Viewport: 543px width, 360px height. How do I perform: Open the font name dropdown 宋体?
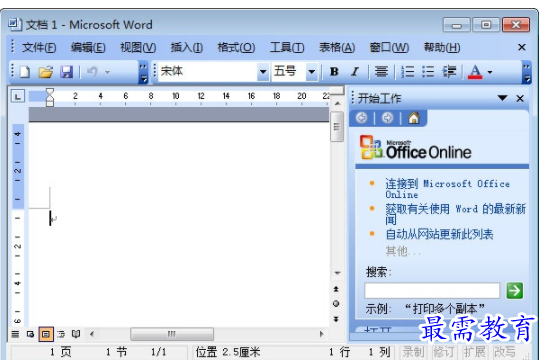(x=263, y=72)
